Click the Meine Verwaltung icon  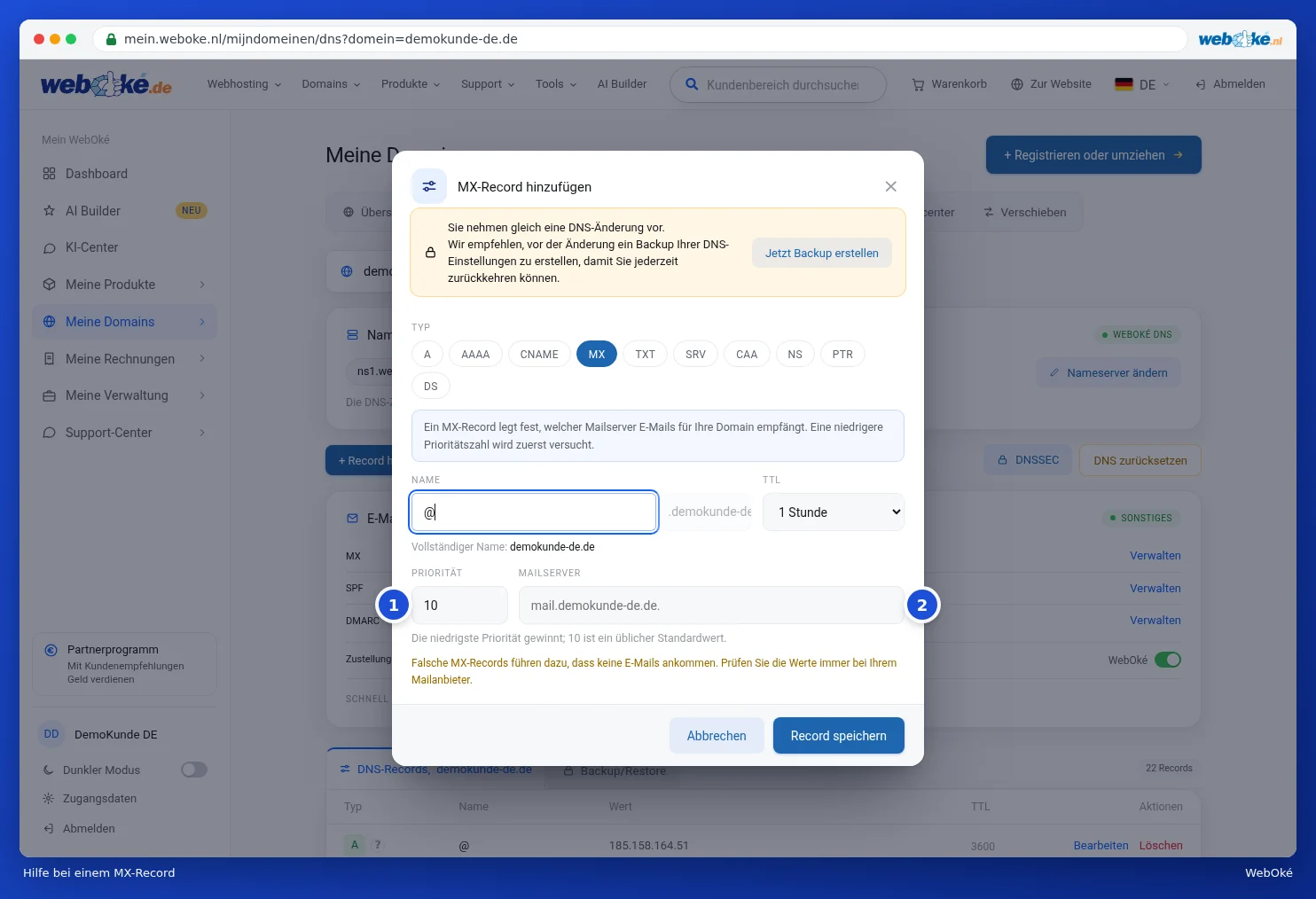coord(49,395)
